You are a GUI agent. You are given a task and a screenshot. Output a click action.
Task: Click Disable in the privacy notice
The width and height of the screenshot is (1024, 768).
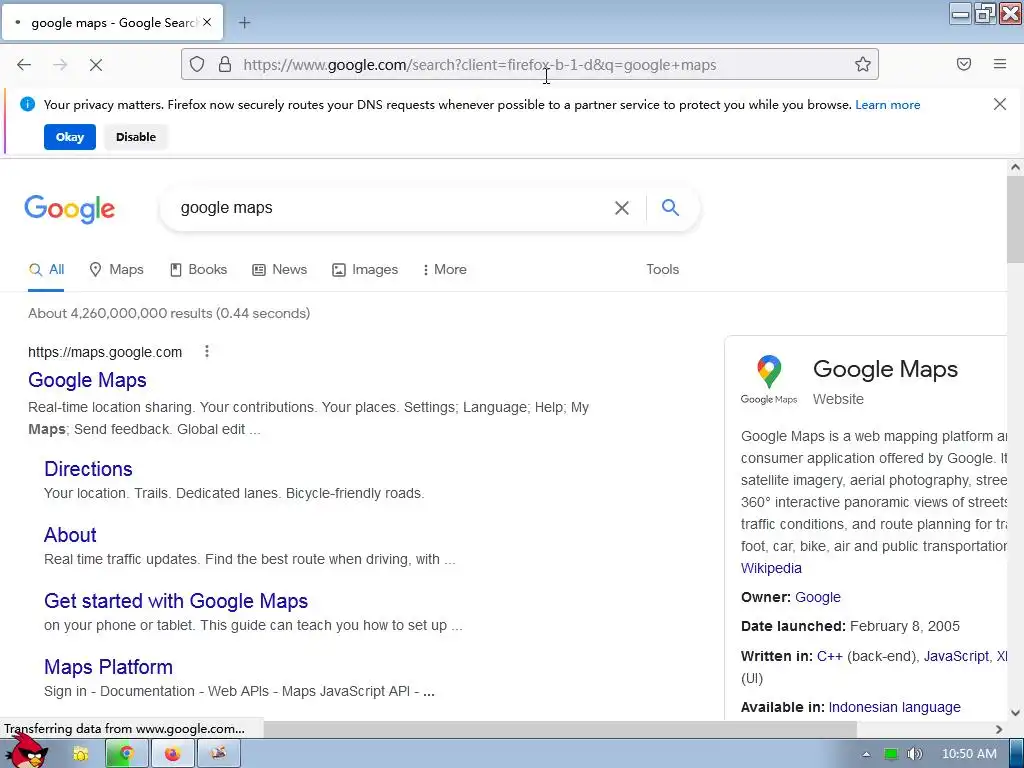point(136,137)
